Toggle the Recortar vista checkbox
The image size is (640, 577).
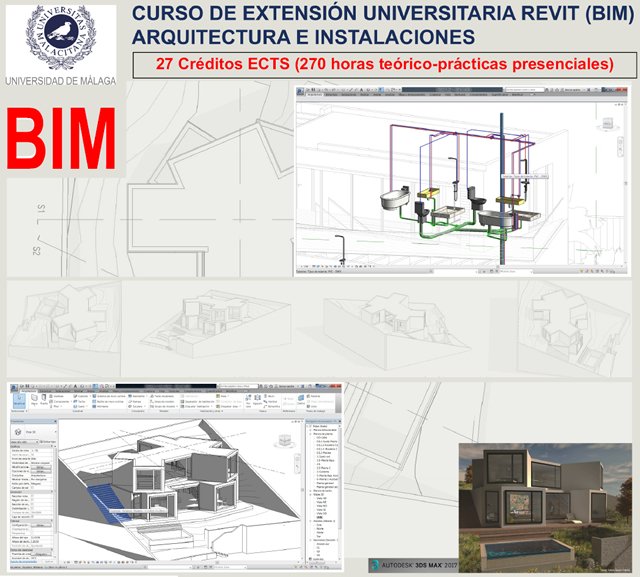click(x=32, y=496)
